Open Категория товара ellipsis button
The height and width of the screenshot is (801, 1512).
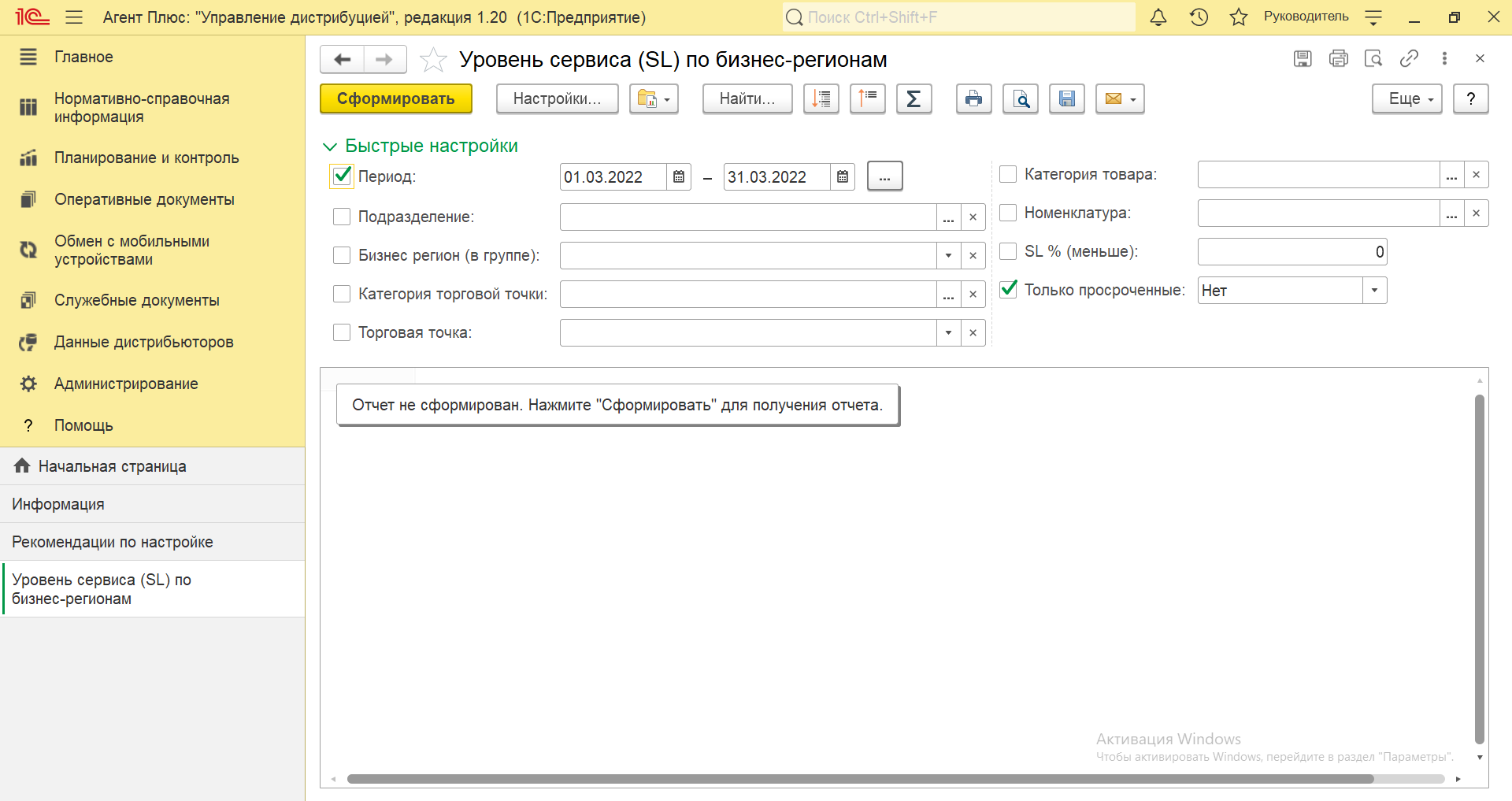(x=1451, y=175)
